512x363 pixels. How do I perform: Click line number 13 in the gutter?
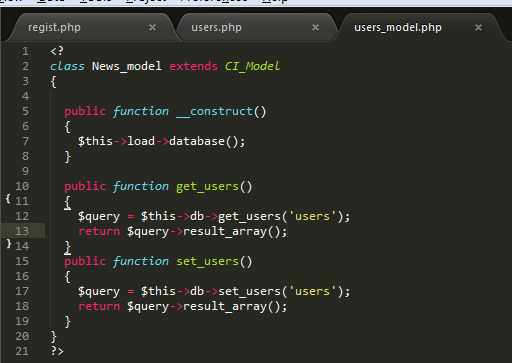(x=22, y=231)
